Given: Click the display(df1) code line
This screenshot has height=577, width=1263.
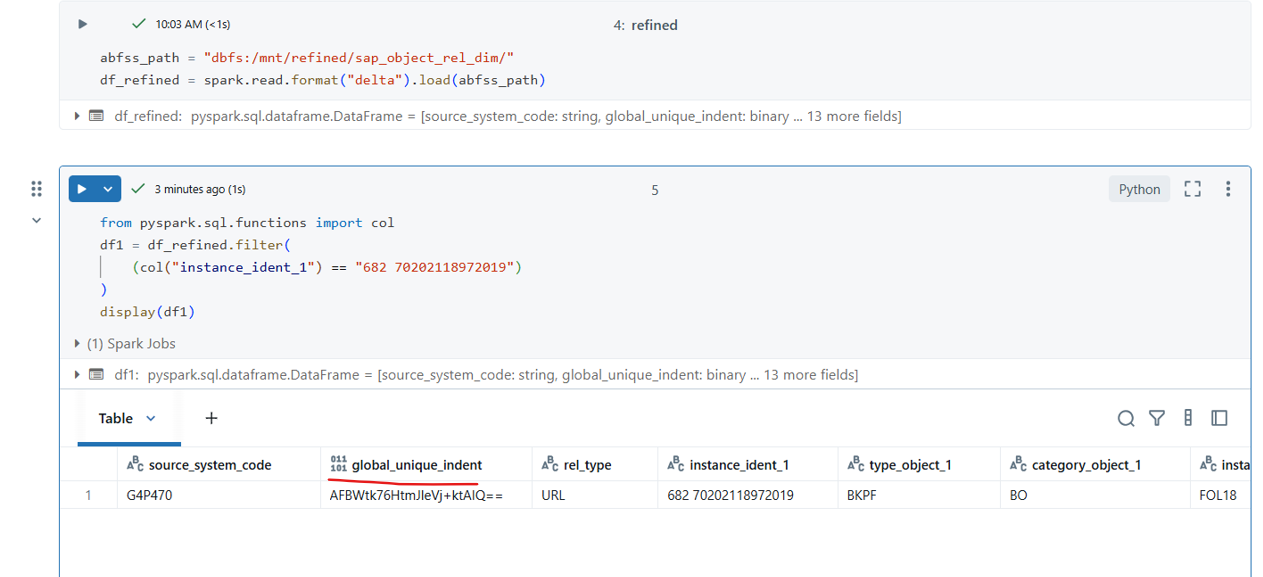Looking at the screenshot, I should click(x=147, y=312).
